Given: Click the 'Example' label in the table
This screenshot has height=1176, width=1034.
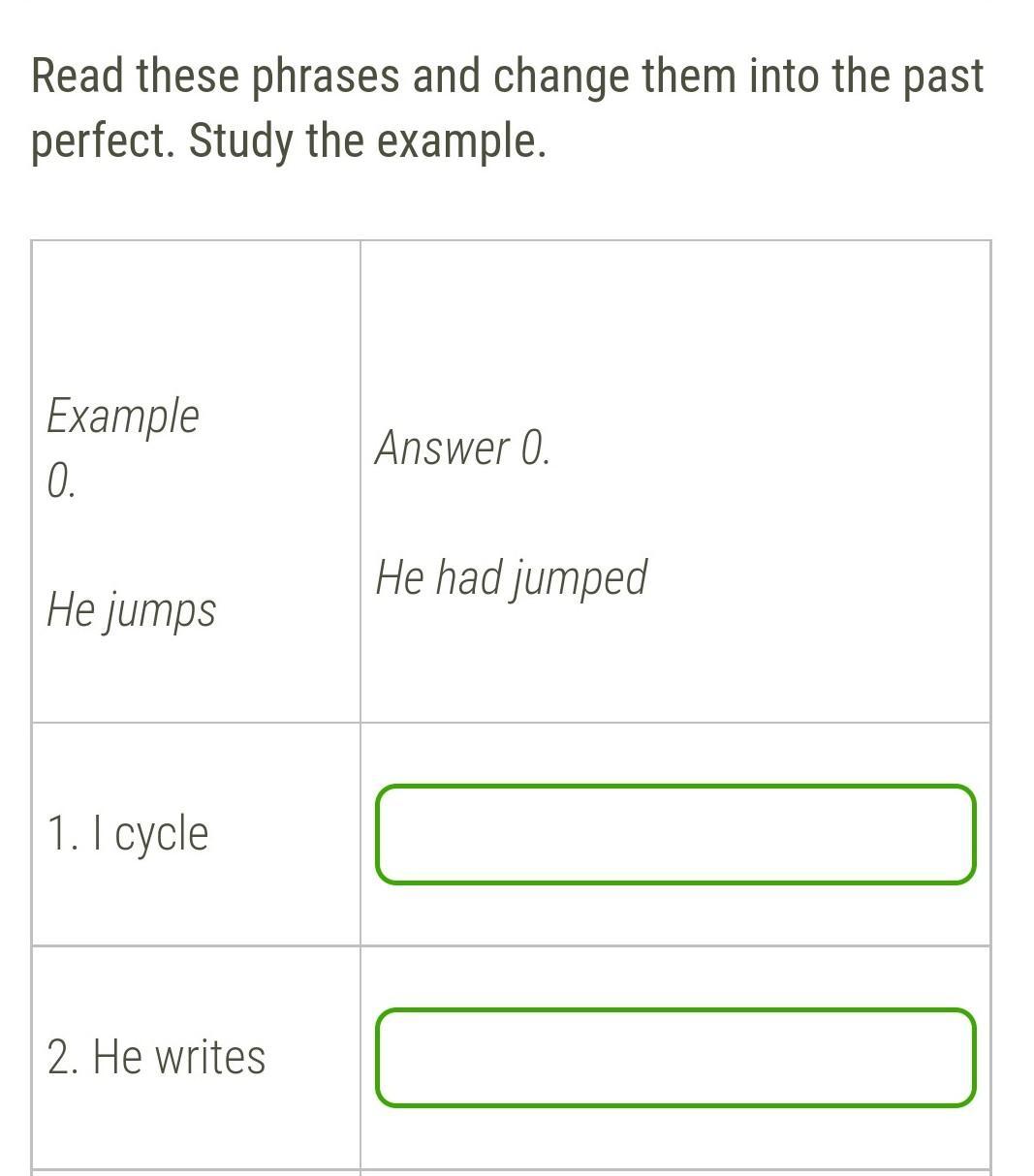Looking at the screenshot, I should click(x=123, y=418).
